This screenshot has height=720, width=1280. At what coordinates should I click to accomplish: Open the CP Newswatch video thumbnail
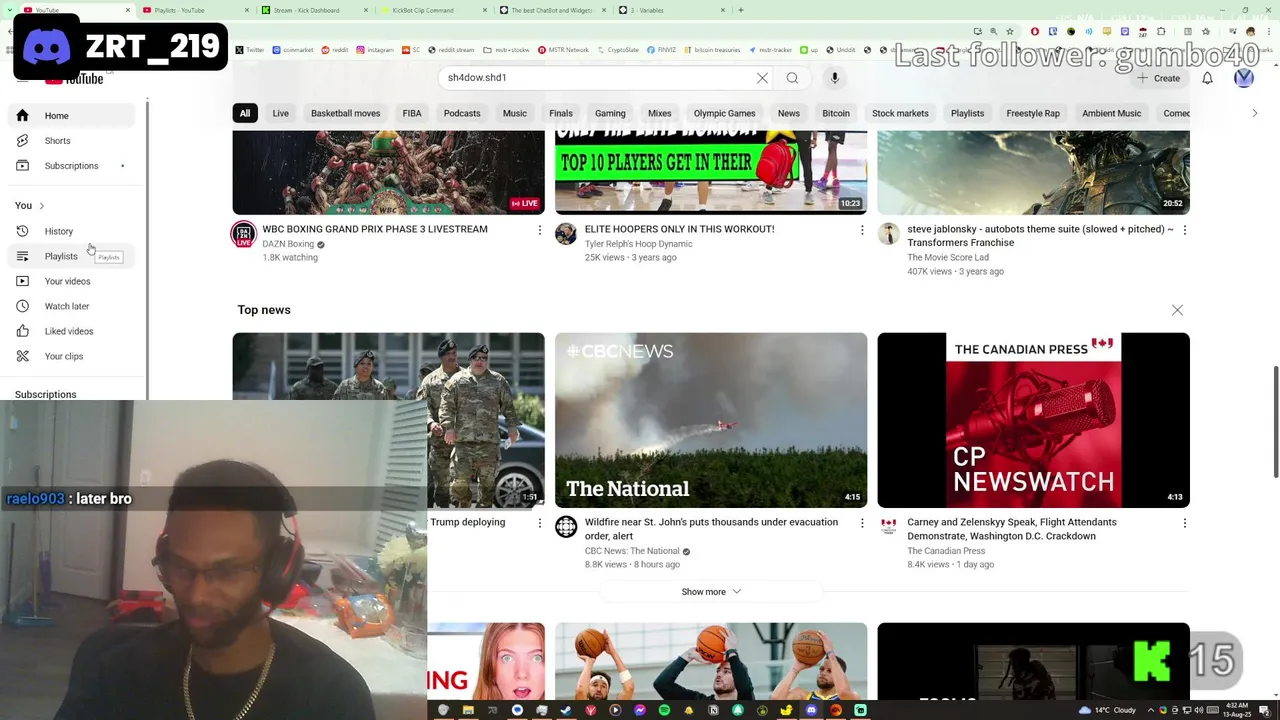[1033, 420]
